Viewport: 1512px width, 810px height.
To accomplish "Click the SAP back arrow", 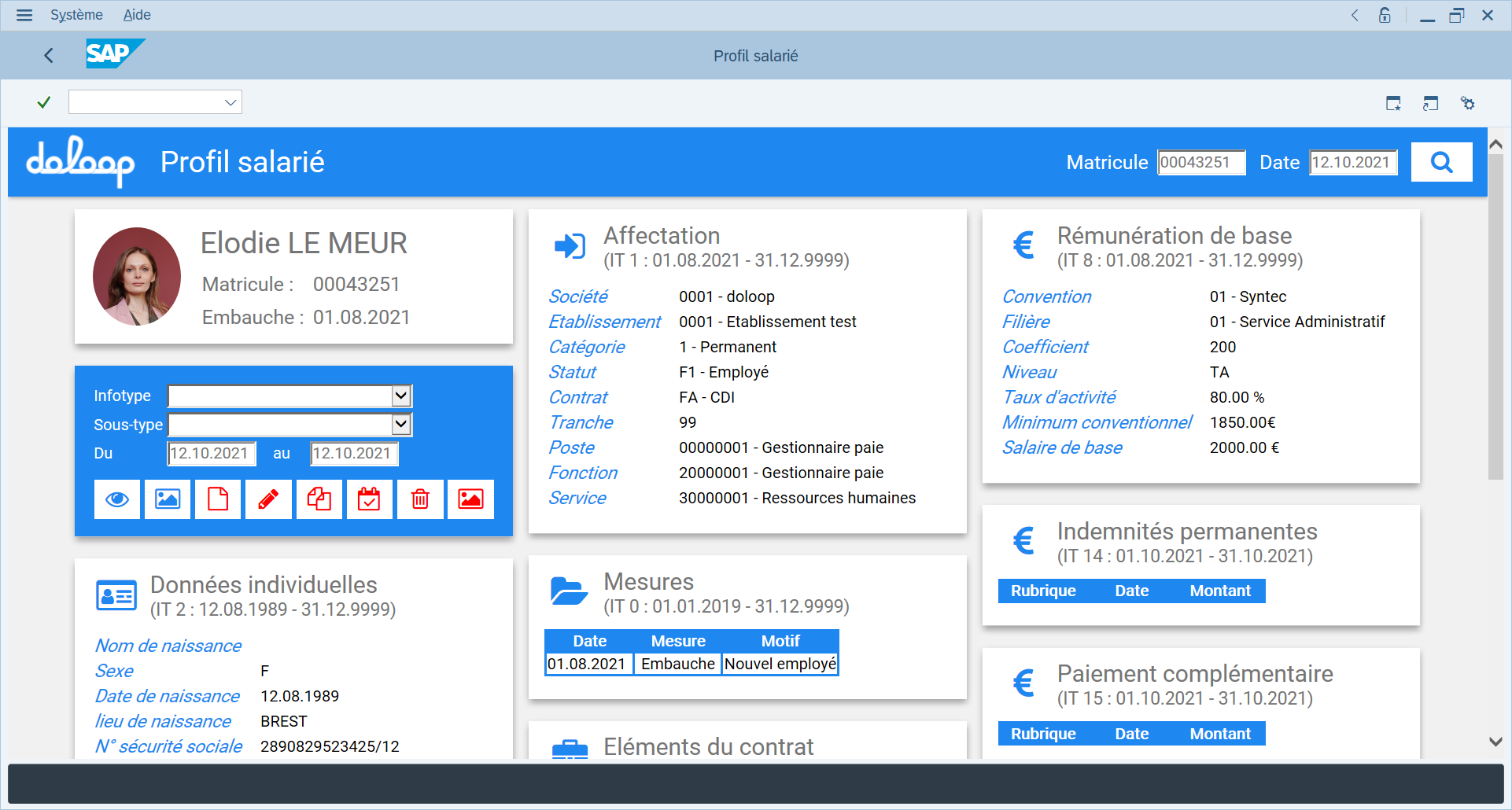I will point(49,55).
